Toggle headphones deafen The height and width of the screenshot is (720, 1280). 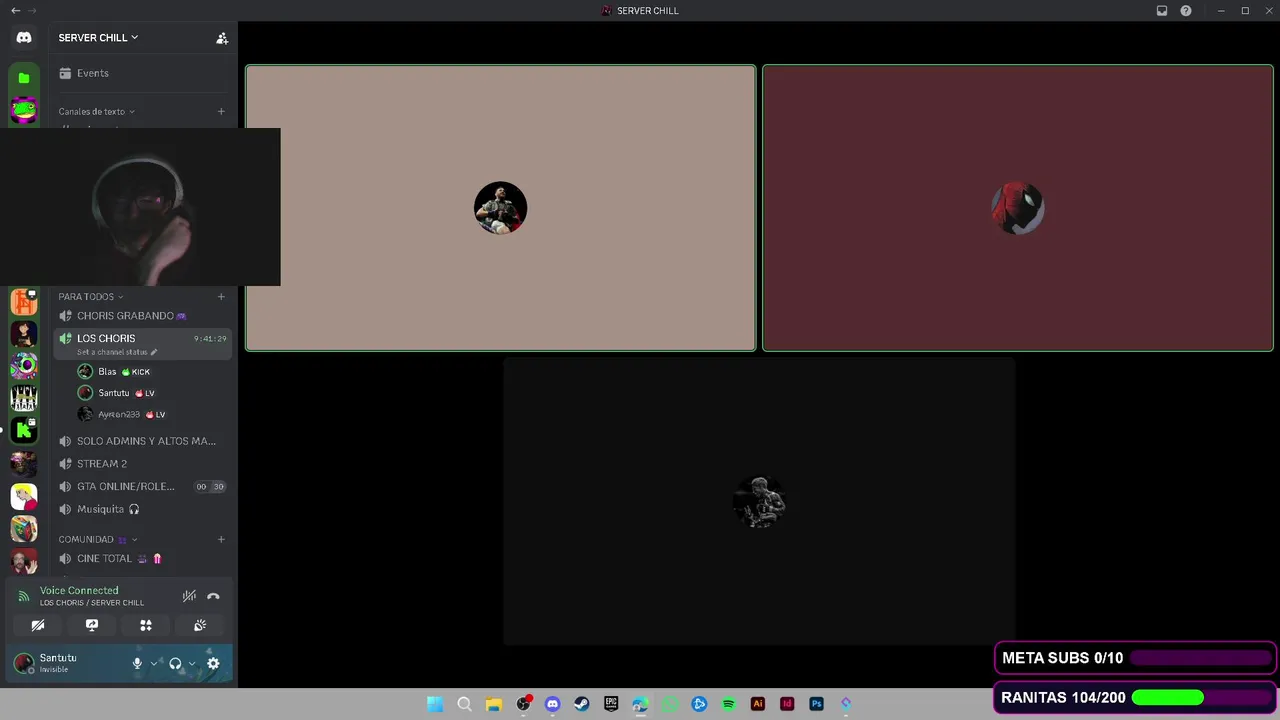pos(175,663)
